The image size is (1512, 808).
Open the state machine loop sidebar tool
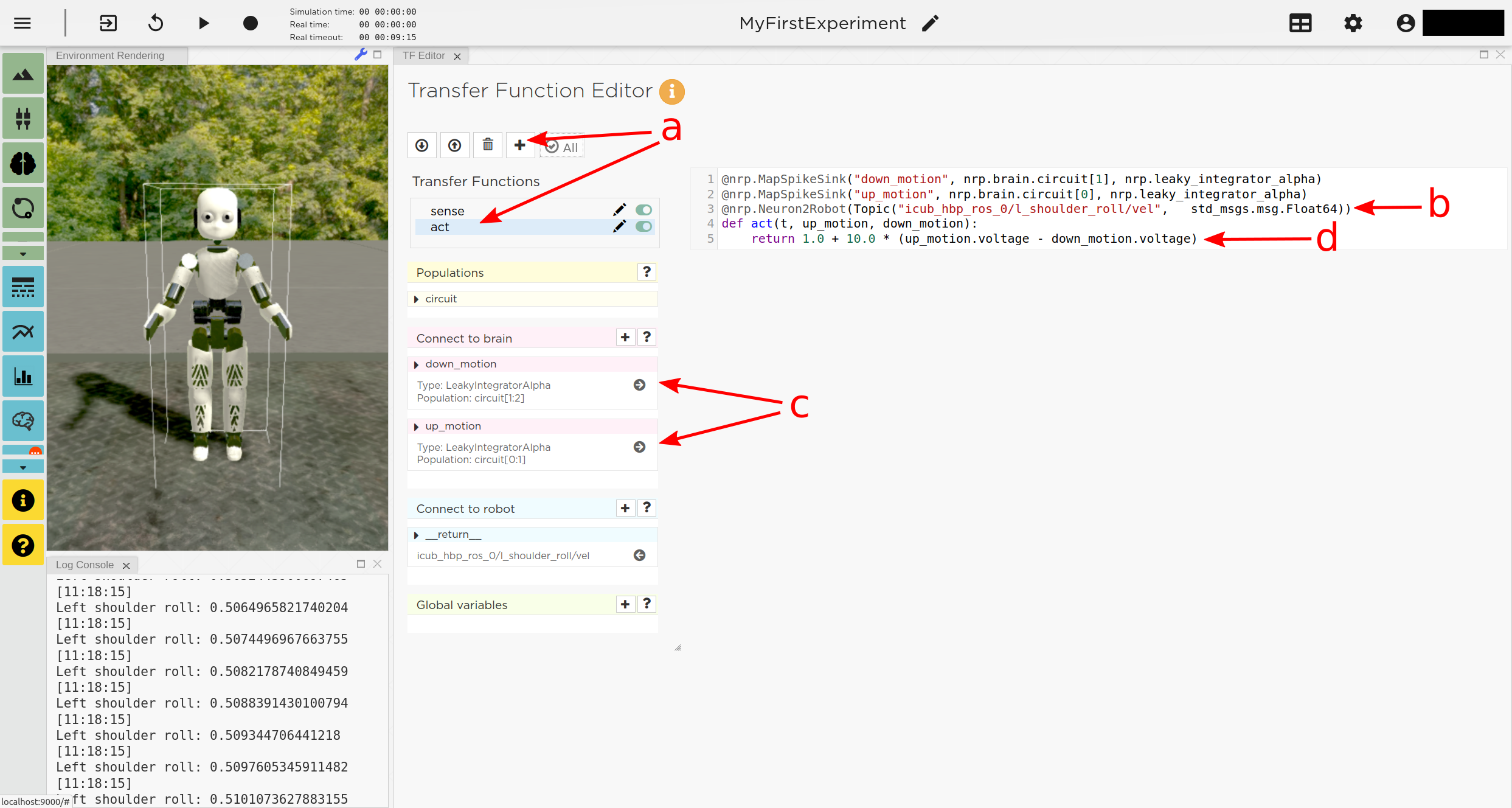[23, 208]
